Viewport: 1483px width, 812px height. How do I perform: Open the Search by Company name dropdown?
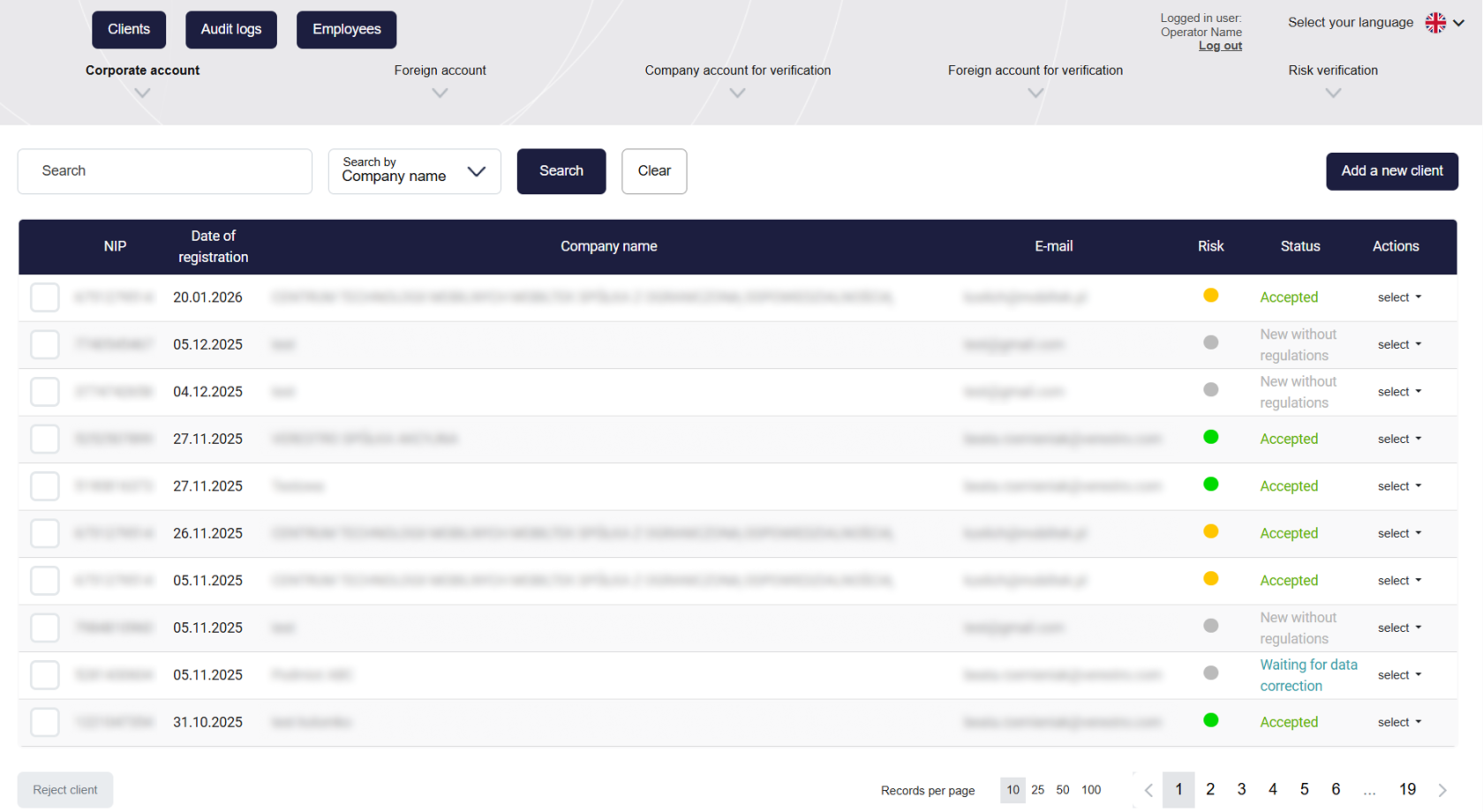click(x=414, y=171)
